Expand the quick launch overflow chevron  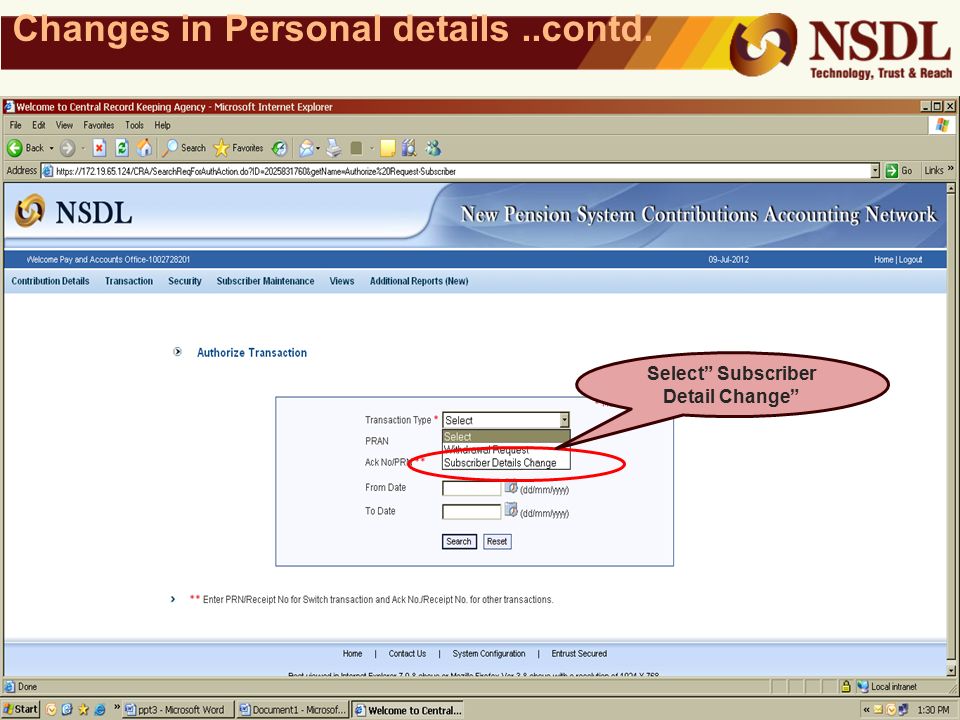[116, 707]
